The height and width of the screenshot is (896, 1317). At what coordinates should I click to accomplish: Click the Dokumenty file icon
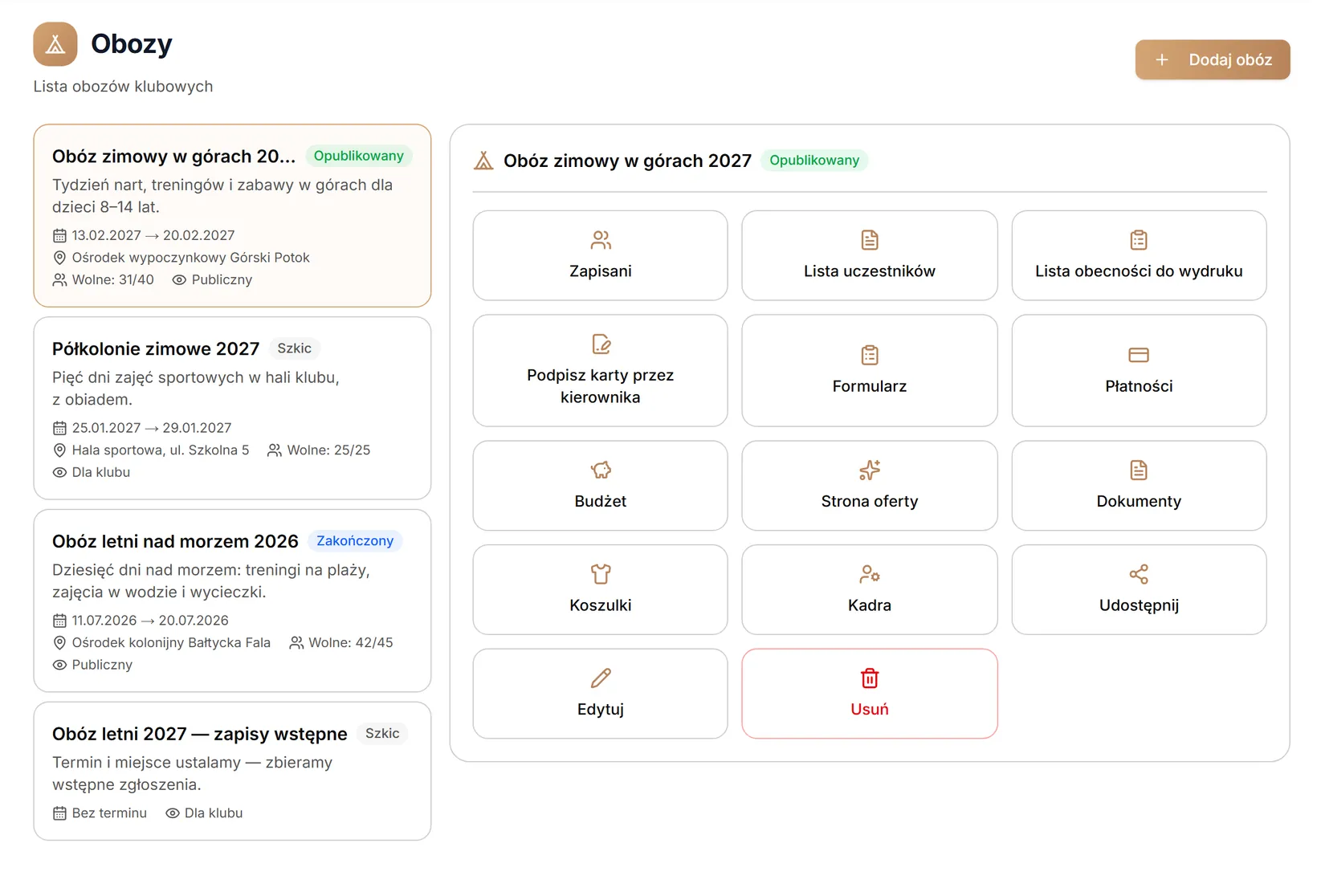pyautogui.click(x=1139, y=470)
